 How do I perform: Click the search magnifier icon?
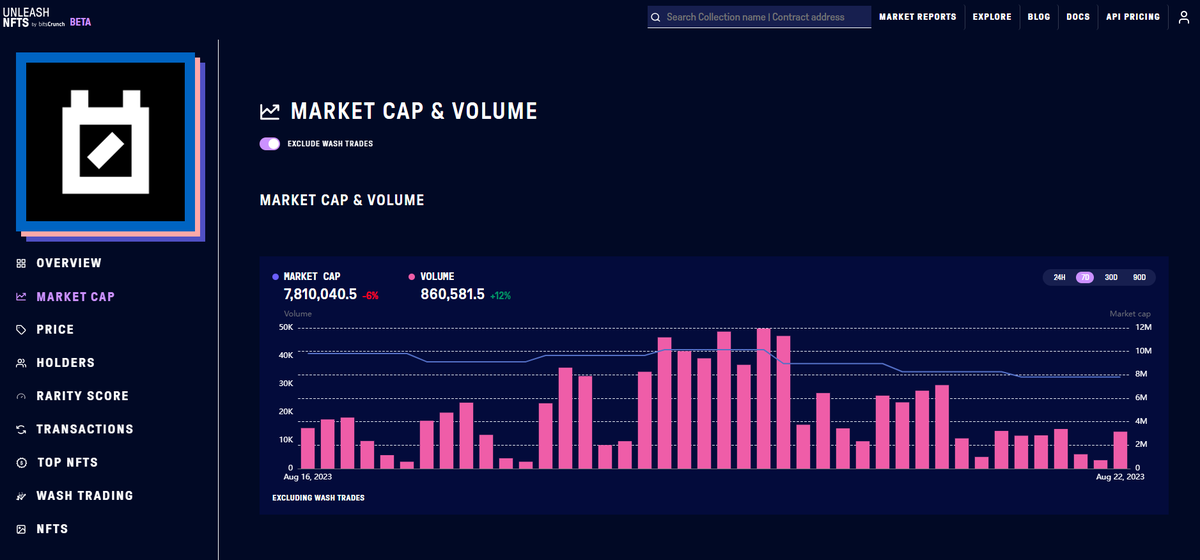tap(655, 17)
